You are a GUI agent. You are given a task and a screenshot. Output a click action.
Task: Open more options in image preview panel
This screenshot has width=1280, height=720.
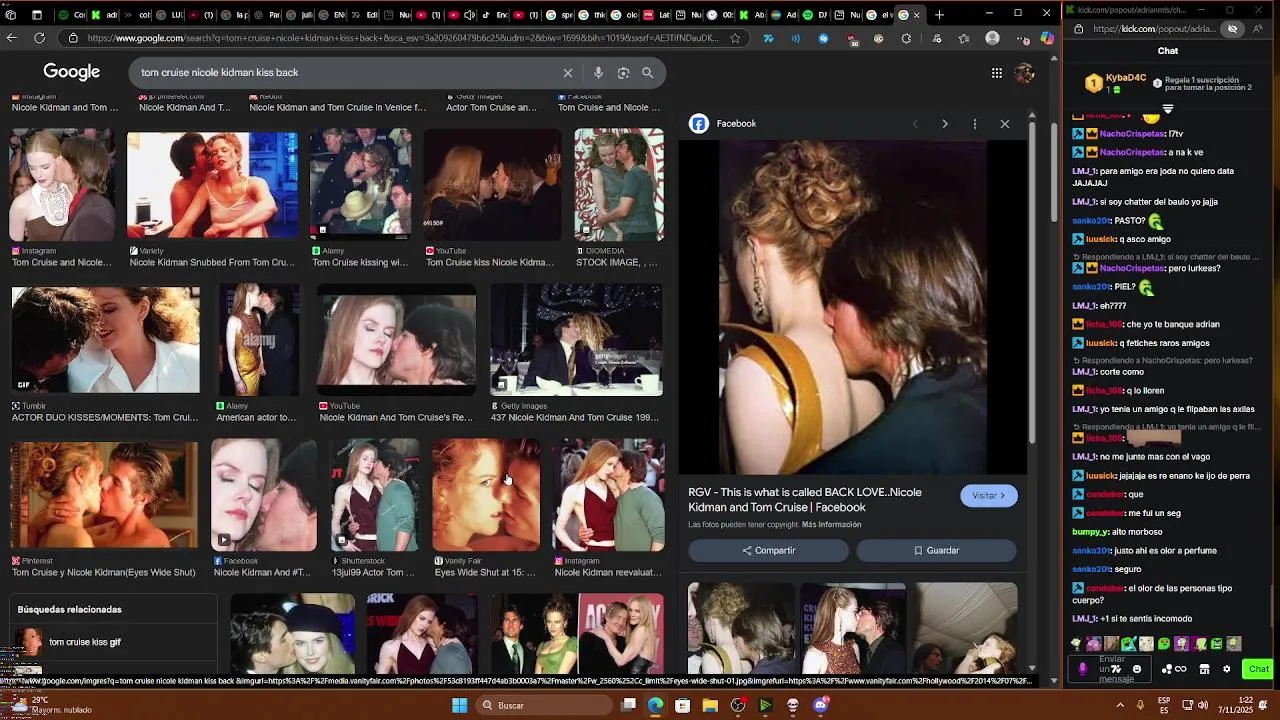pyautogui.click(x=974, y=124)
